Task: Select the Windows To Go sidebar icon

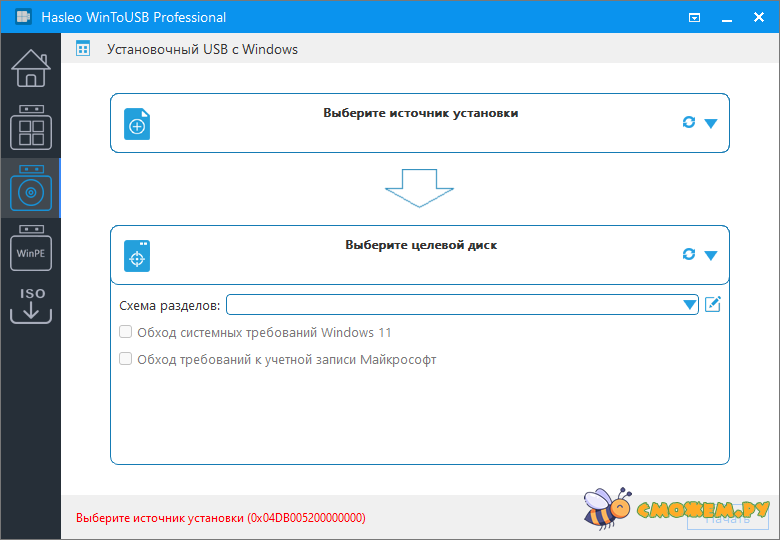Action: [31, 127]
